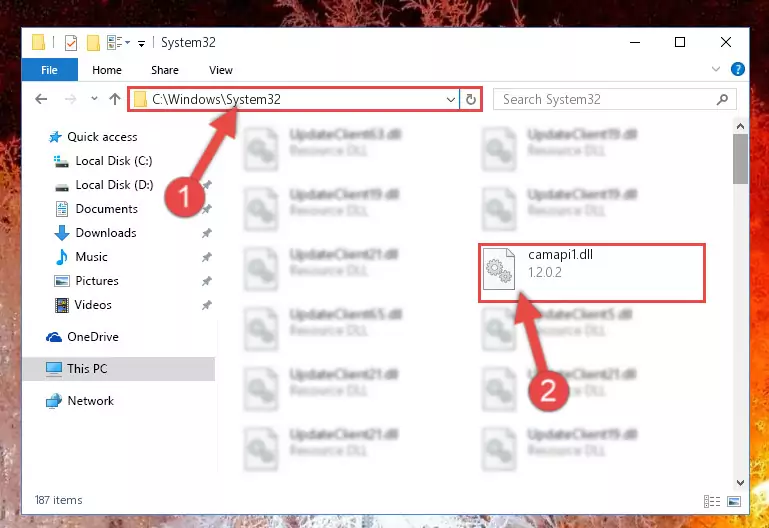
Task: Unpin Music using its pin icon
Action: tap(207, 257)
